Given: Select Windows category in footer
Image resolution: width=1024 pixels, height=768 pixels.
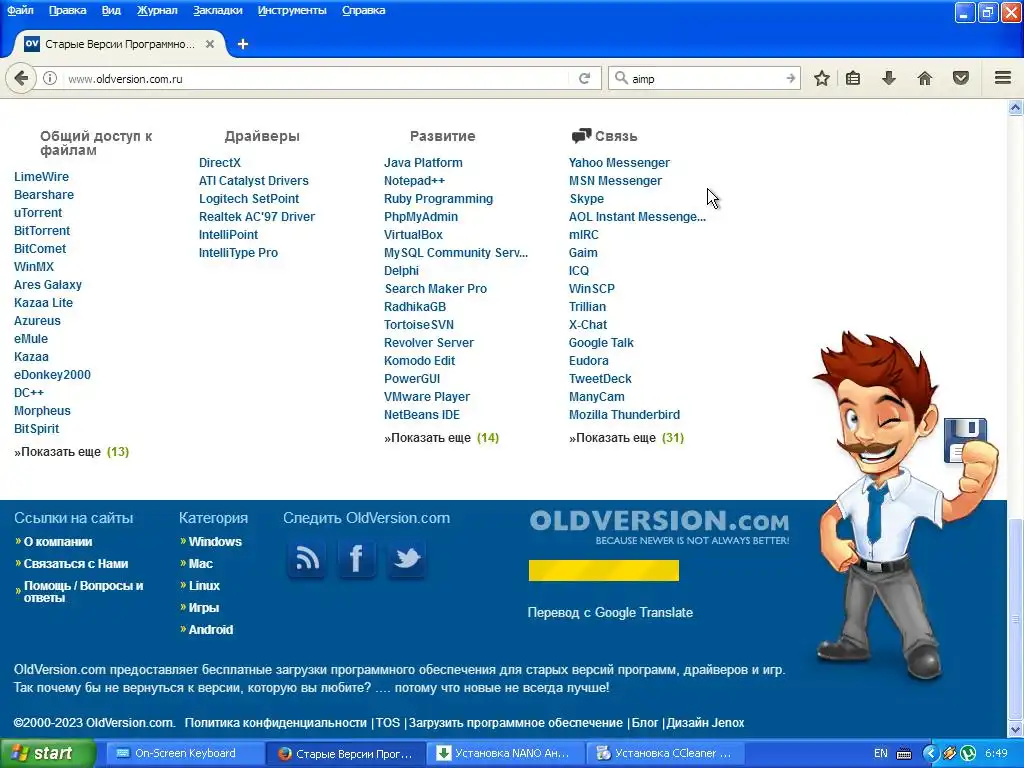Looking at the screenshot, I should (215, 541).
